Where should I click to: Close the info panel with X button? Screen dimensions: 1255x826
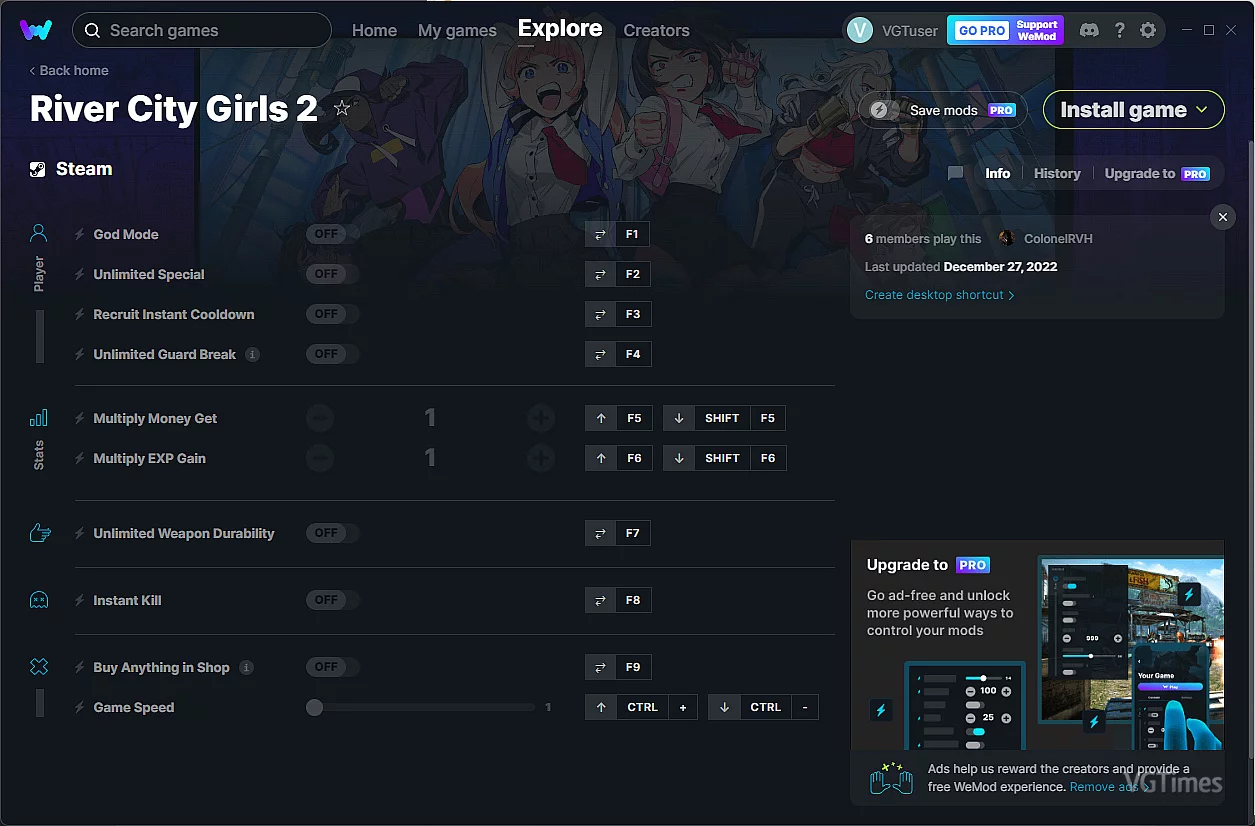[1221, 216]
